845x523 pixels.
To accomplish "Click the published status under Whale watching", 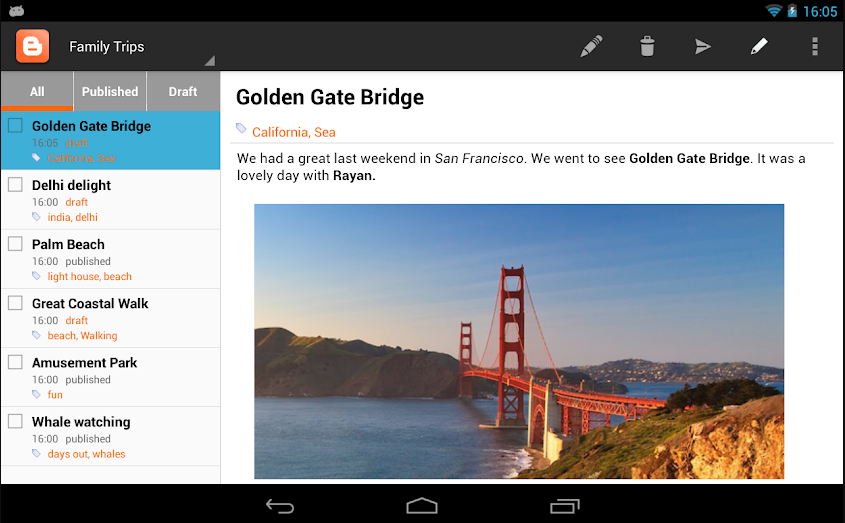I will pos(88,438).
